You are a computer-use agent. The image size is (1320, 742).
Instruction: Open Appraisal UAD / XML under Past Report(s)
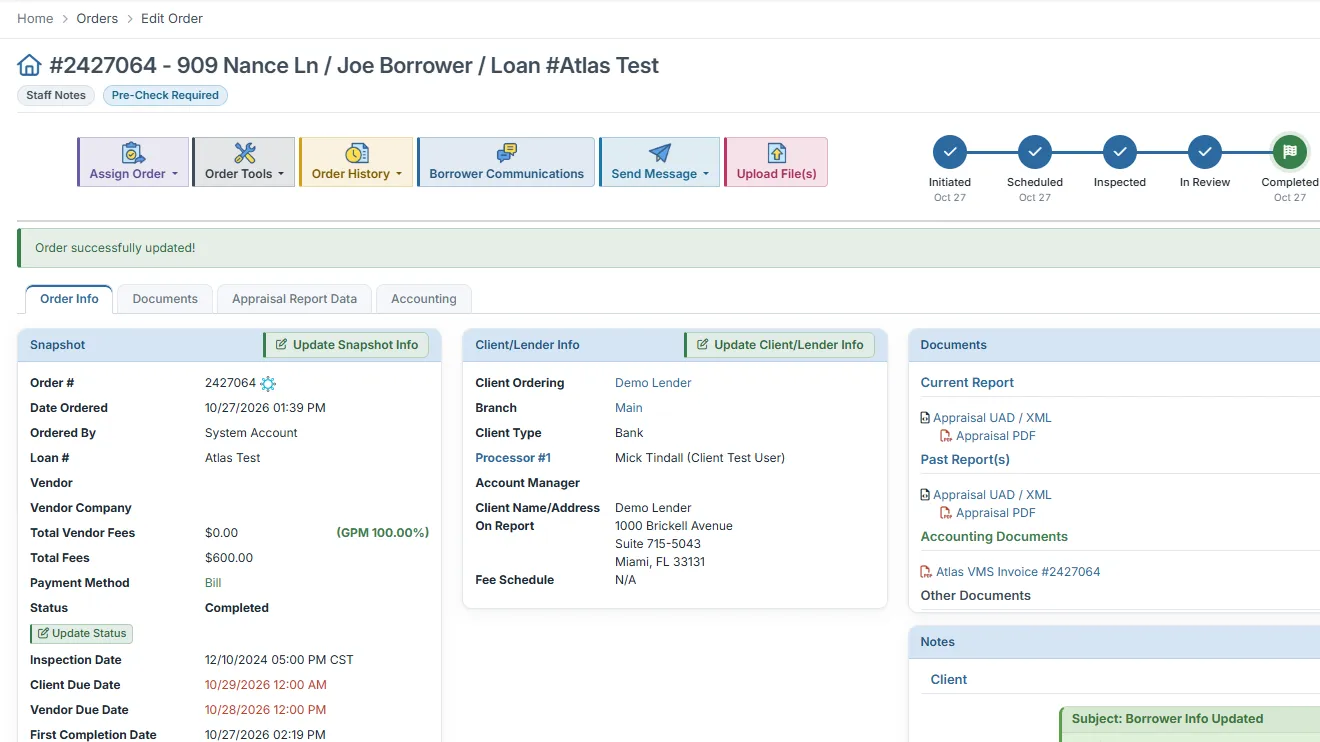pyautogui.click(x=992, y=495)
